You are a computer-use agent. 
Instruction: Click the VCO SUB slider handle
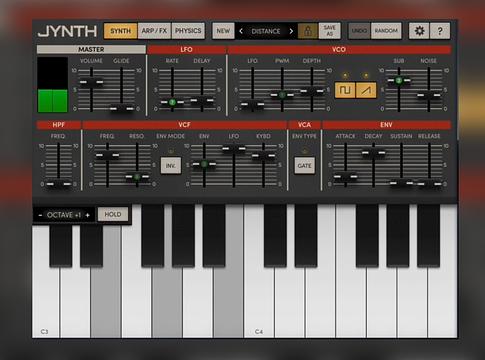coord(399,80)
